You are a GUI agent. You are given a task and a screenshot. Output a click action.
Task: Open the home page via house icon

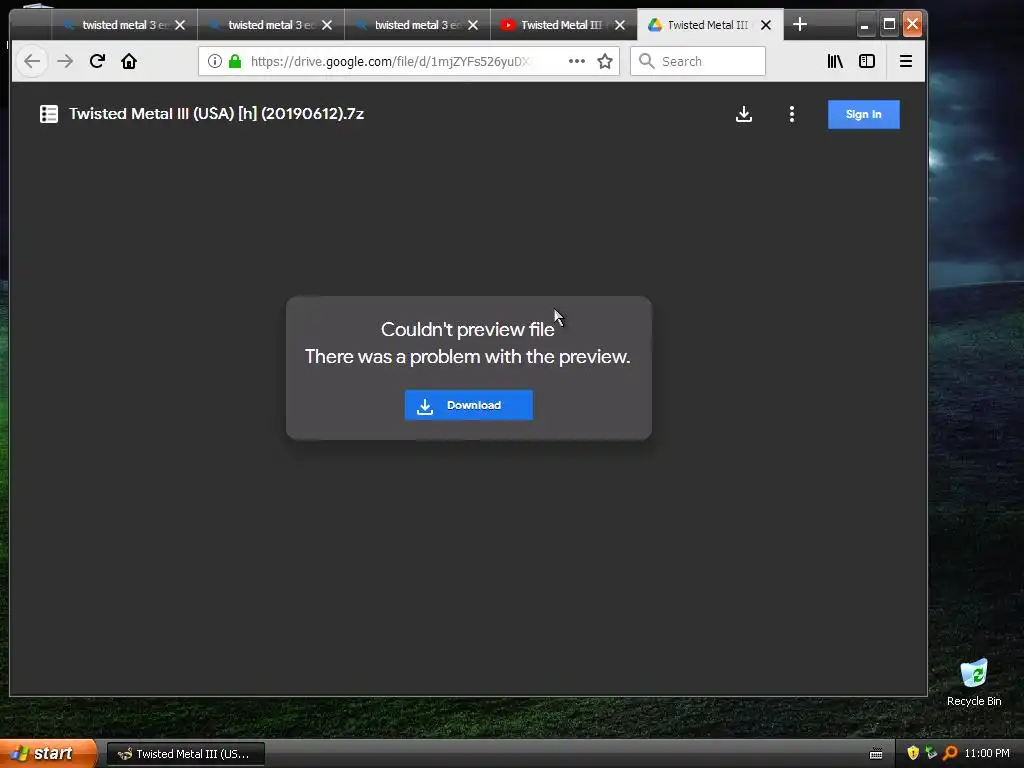(129, 61)
